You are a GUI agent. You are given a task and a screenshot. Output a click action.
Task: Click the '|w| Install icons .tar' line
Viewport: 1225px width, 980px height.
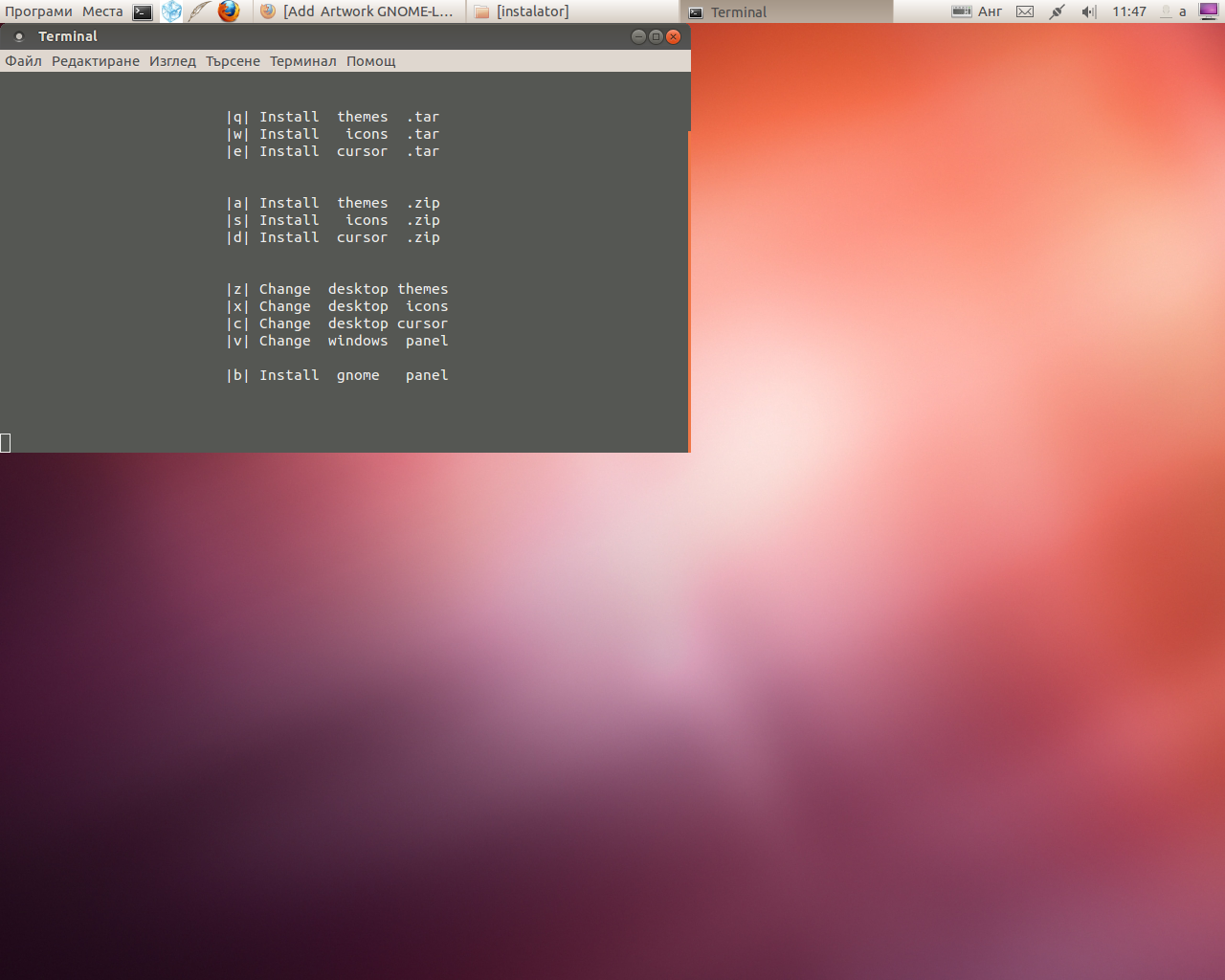pos(333,134)
